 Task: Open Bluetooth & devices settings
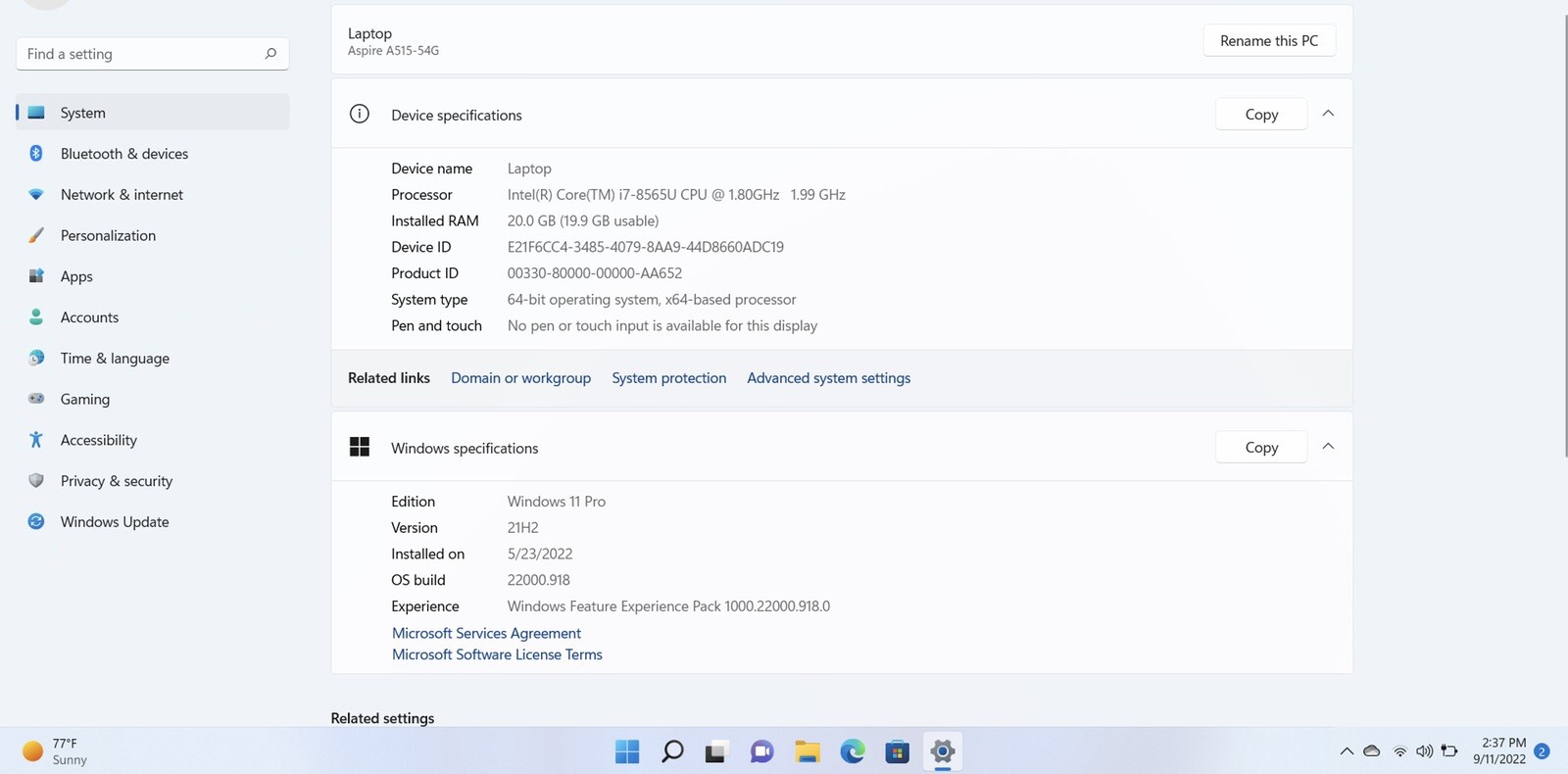click(153, 154)
